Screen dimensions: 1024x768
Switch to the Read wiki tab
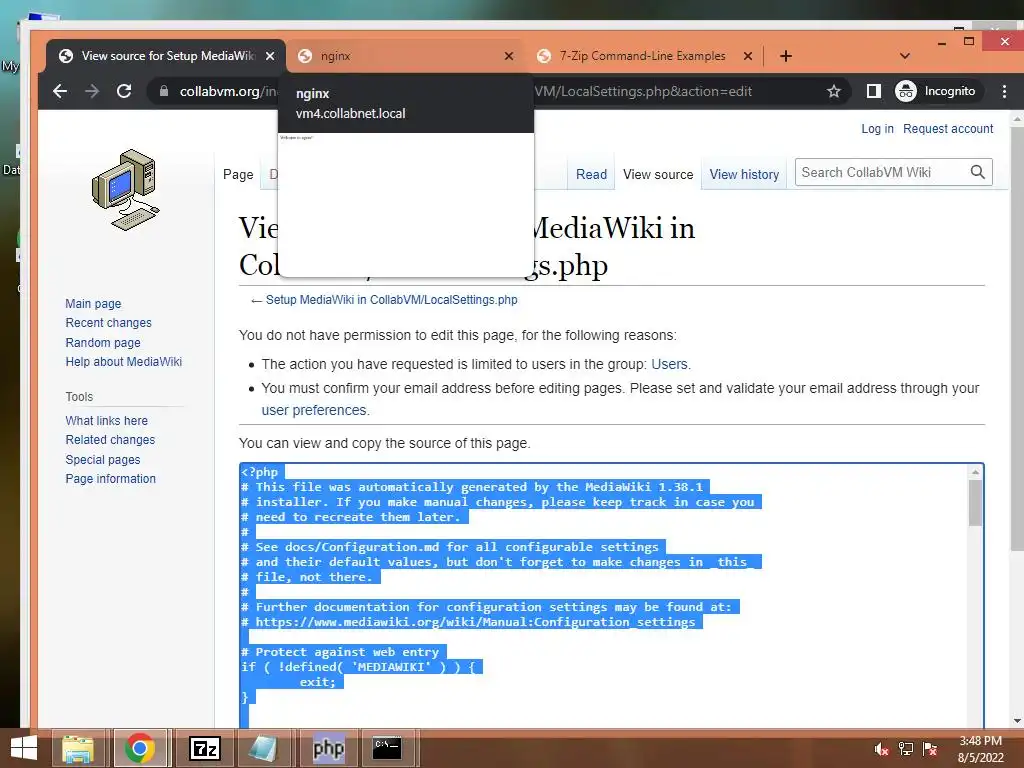[x=591, y=174]
